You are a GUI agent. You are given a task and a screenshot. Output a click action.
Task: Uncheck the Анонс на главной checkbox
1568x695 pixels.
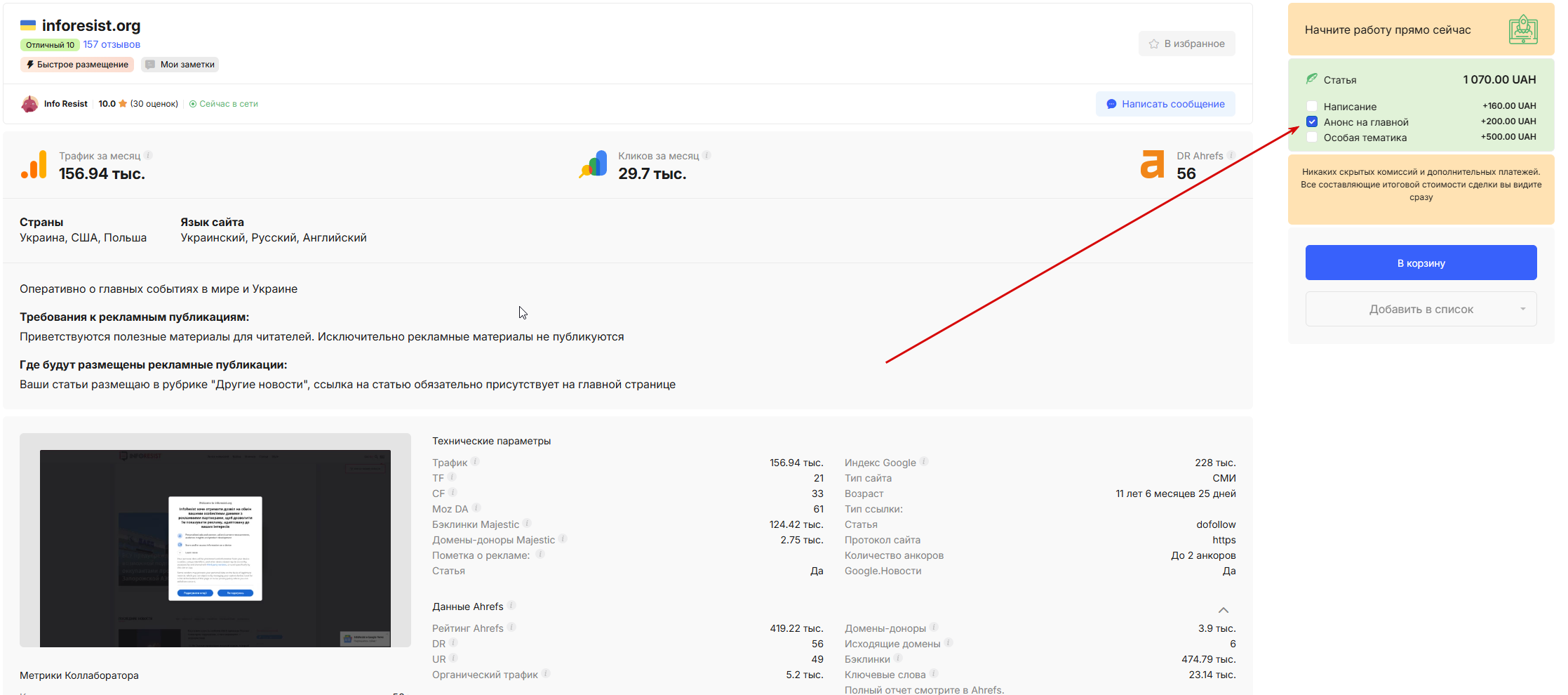tap(1312, 121)
